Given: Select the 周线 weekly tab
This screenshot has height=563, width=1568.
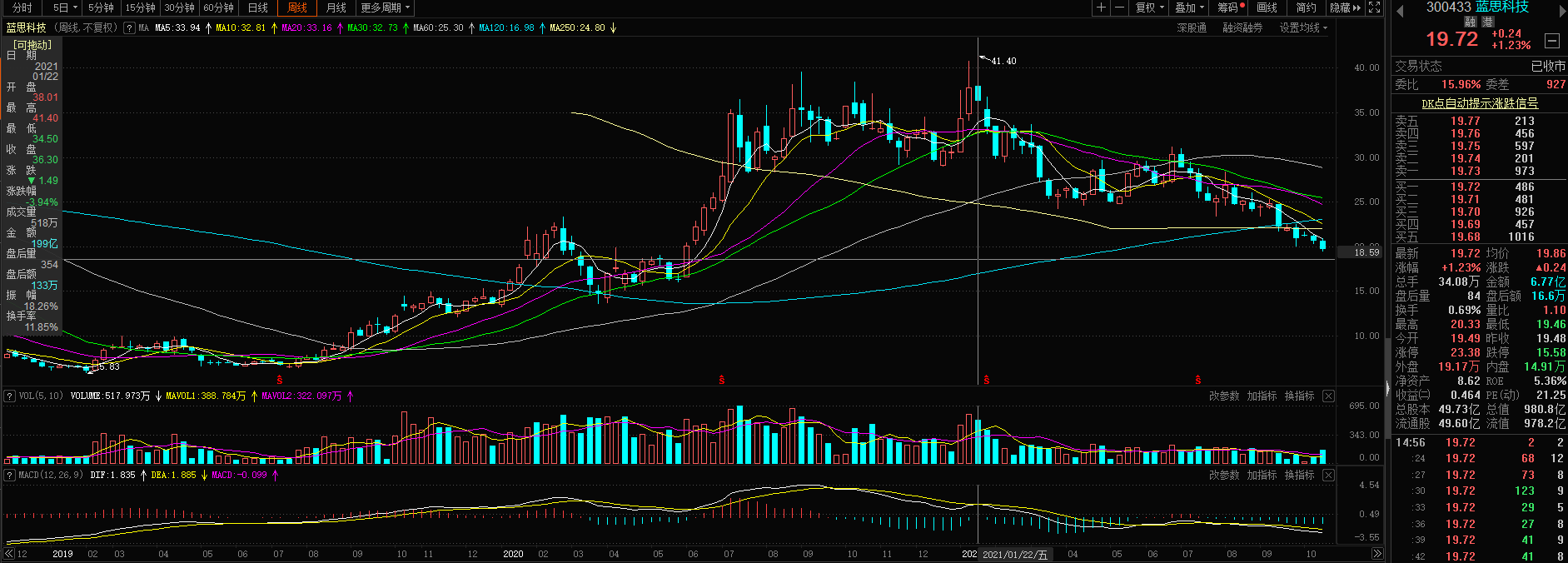Looking at the screenshot, I should (297, 7).
